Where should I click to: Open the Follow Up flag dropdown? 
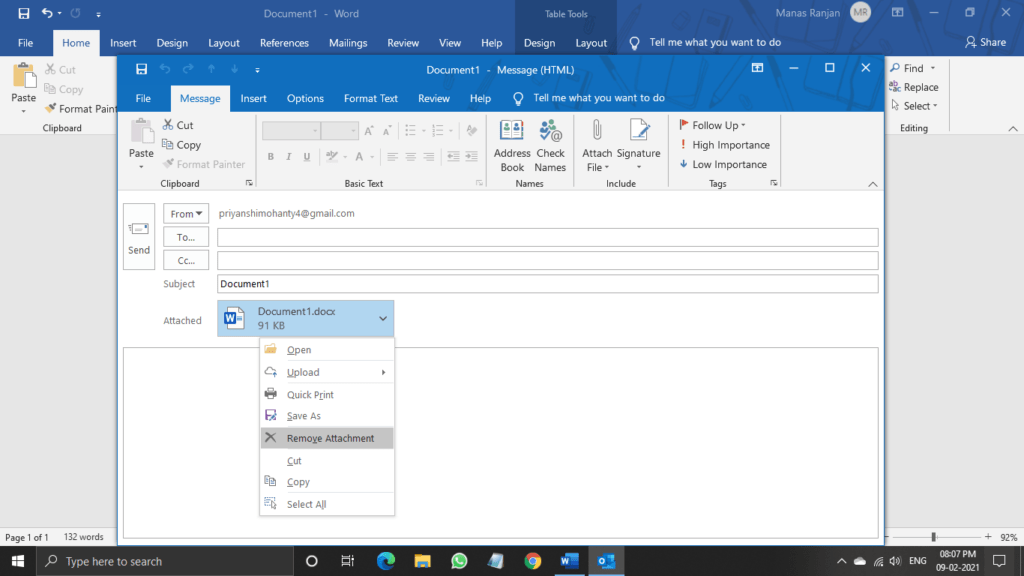pos(712,125)
